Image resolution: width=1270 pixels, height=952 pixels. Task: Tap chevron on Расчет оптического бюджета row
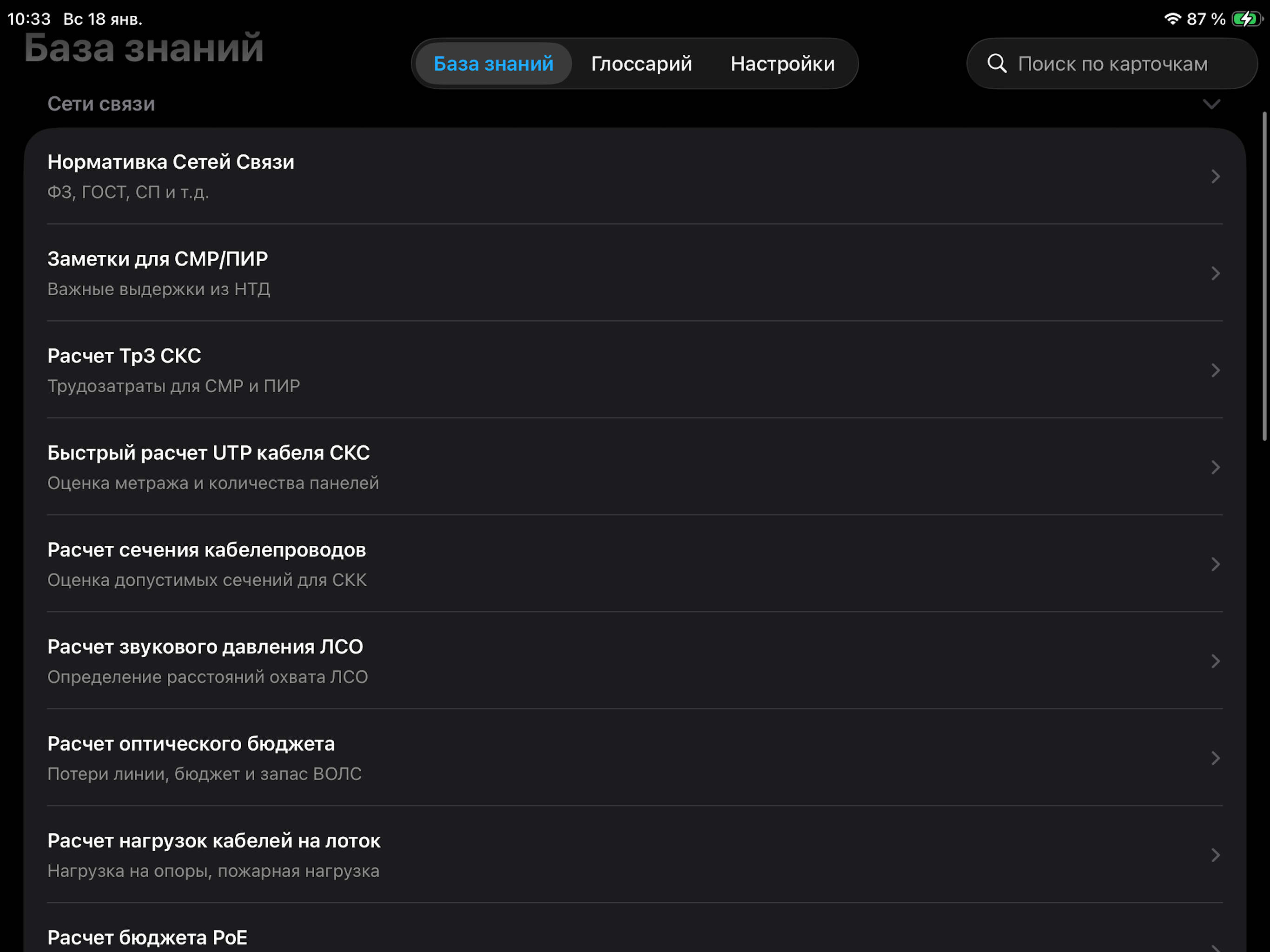tap(1215, 759)
